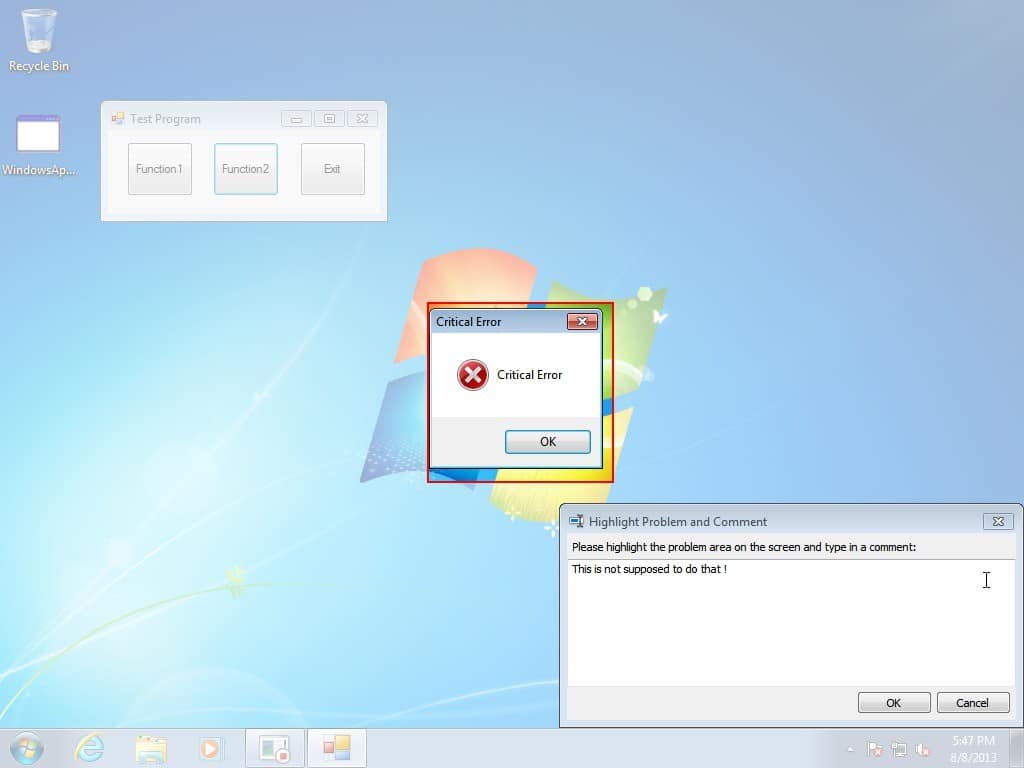Open Internet Explorer from the taskbar
The image size is (1024, 768).
click(x=89, y=748)
